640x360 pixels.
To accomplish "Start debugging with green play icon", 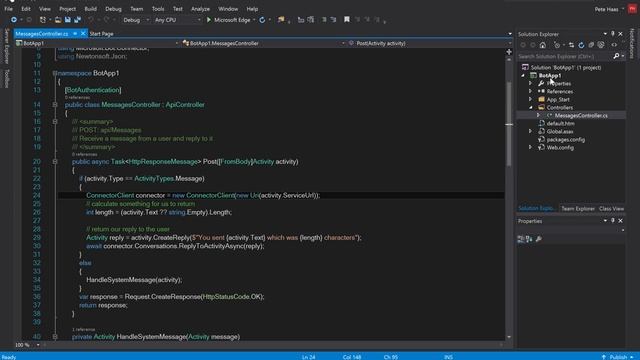I will coord(209,20).
